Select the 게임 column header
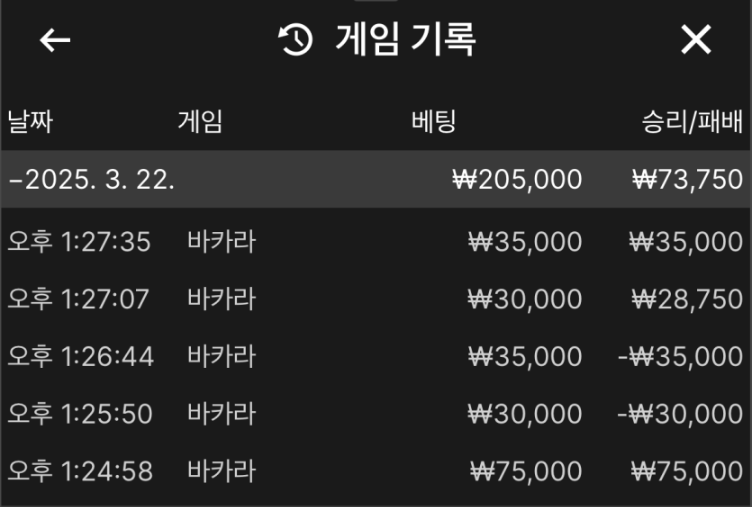 pos(200,123)
